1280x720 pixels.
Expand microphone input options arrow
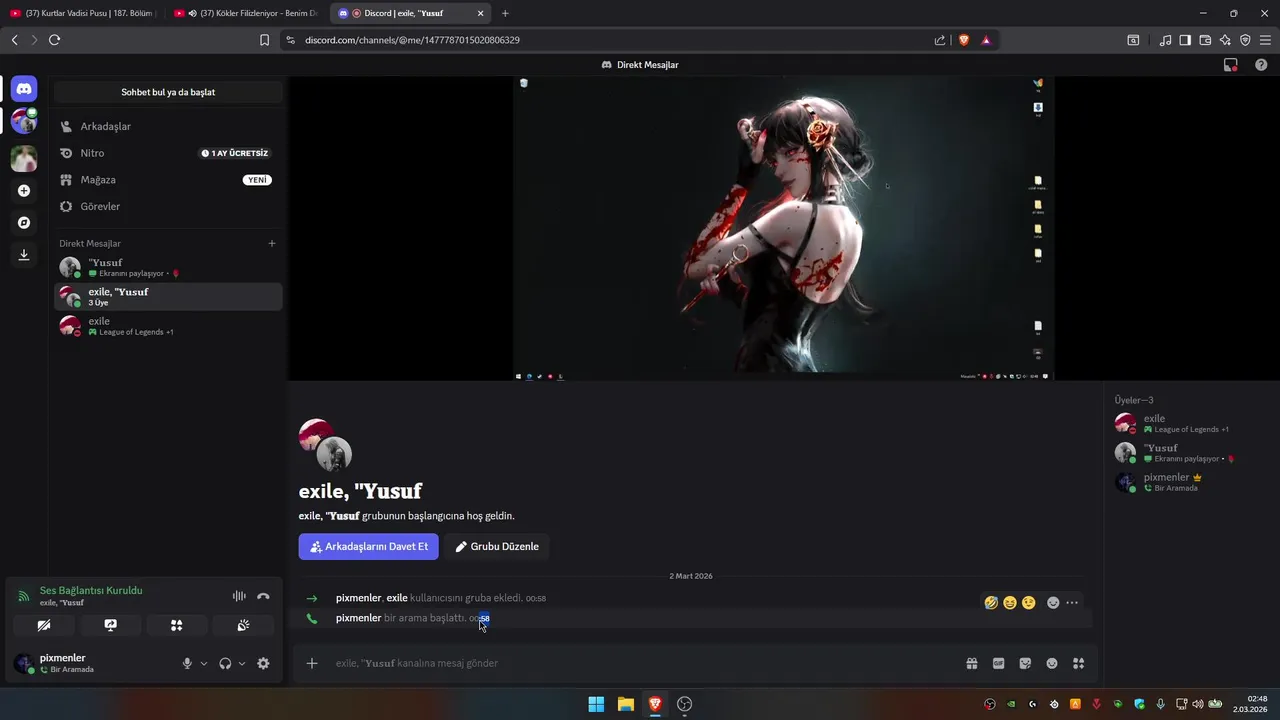[203, 663]
